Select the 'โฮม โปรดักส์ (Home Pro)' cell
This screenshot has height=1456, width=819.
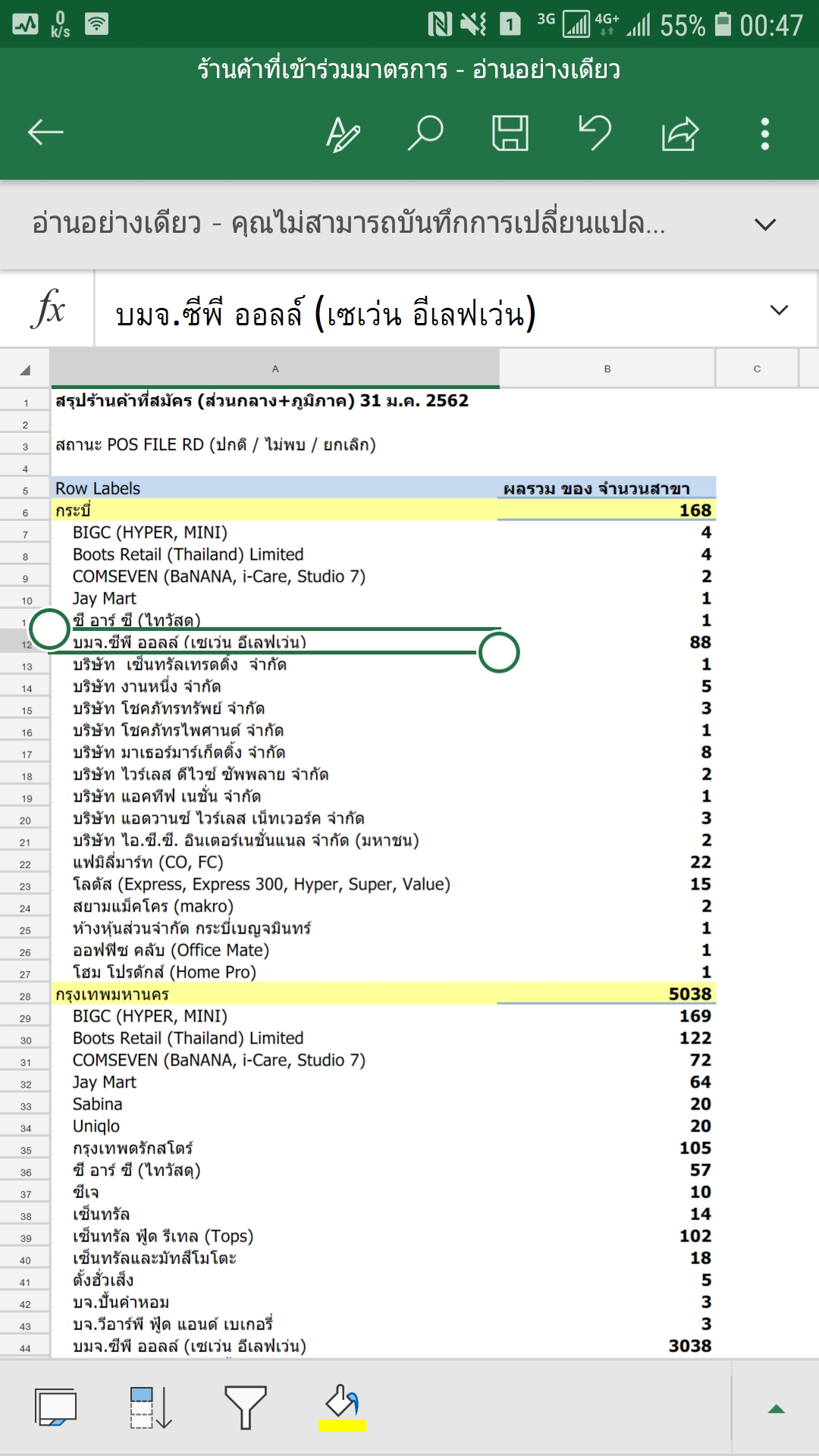pos(275,972)
